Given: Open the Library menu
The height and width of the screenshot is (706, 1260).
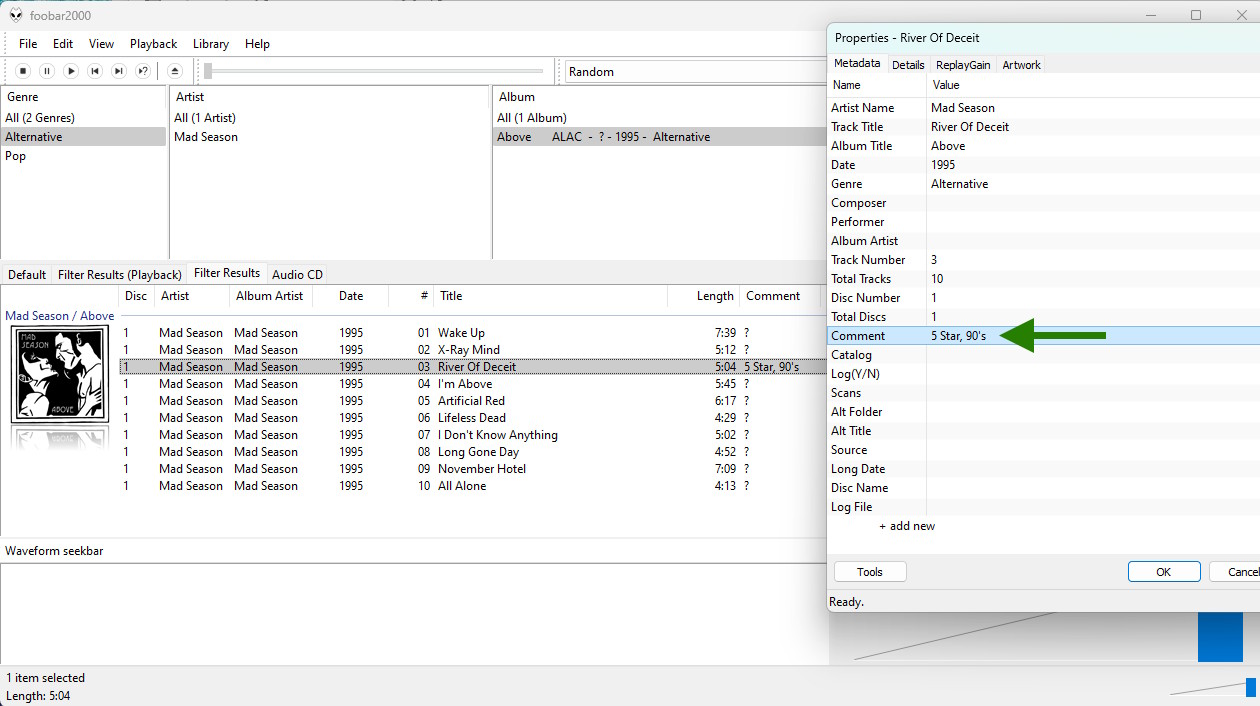Looking at the screenshot, I should pyautogui.click(x=210, y=44).
